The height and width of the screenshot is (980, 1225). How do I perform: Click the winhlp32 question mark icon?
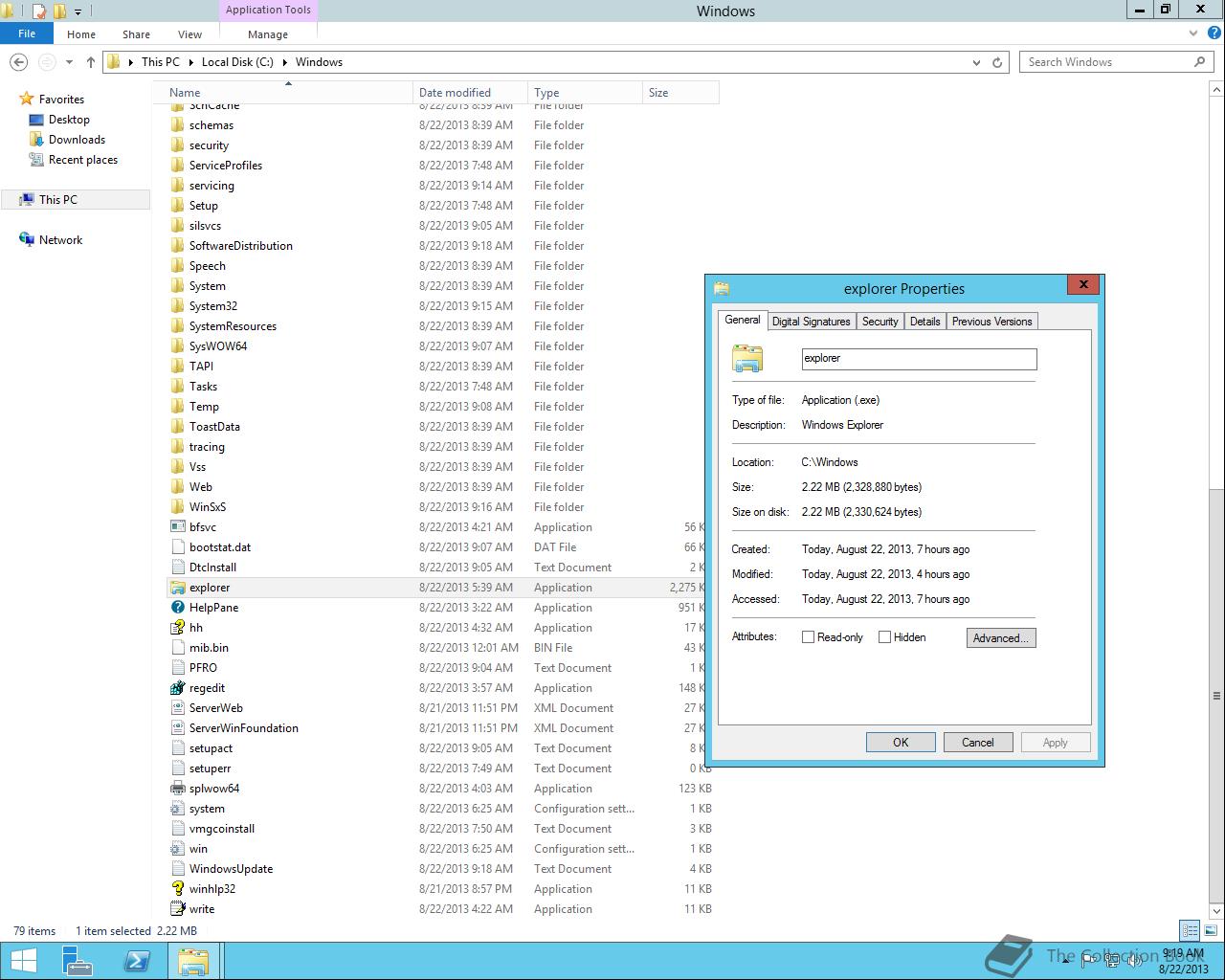[x=177, y=889]
